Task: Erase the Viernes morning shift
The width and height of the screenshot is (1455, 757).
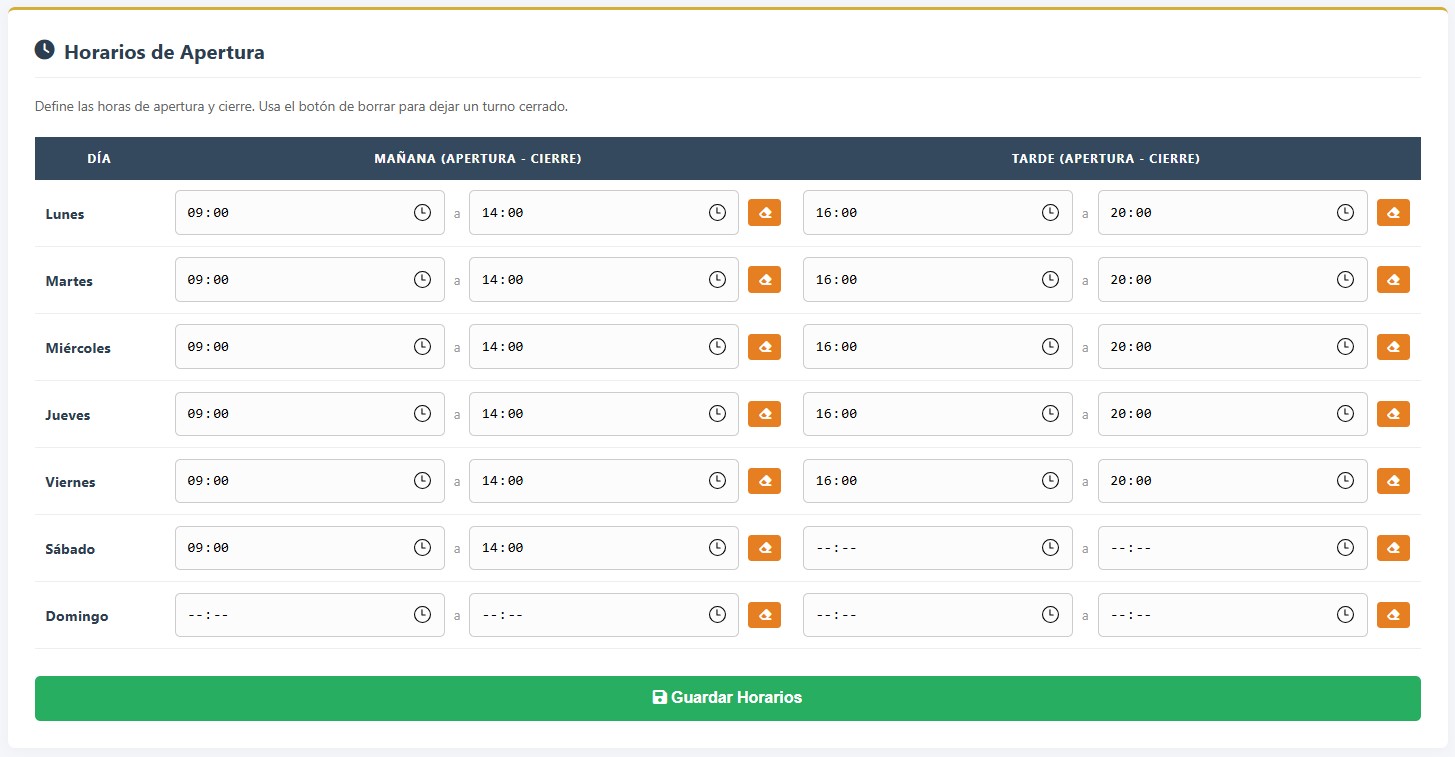Action: click(x=764, y=480)
